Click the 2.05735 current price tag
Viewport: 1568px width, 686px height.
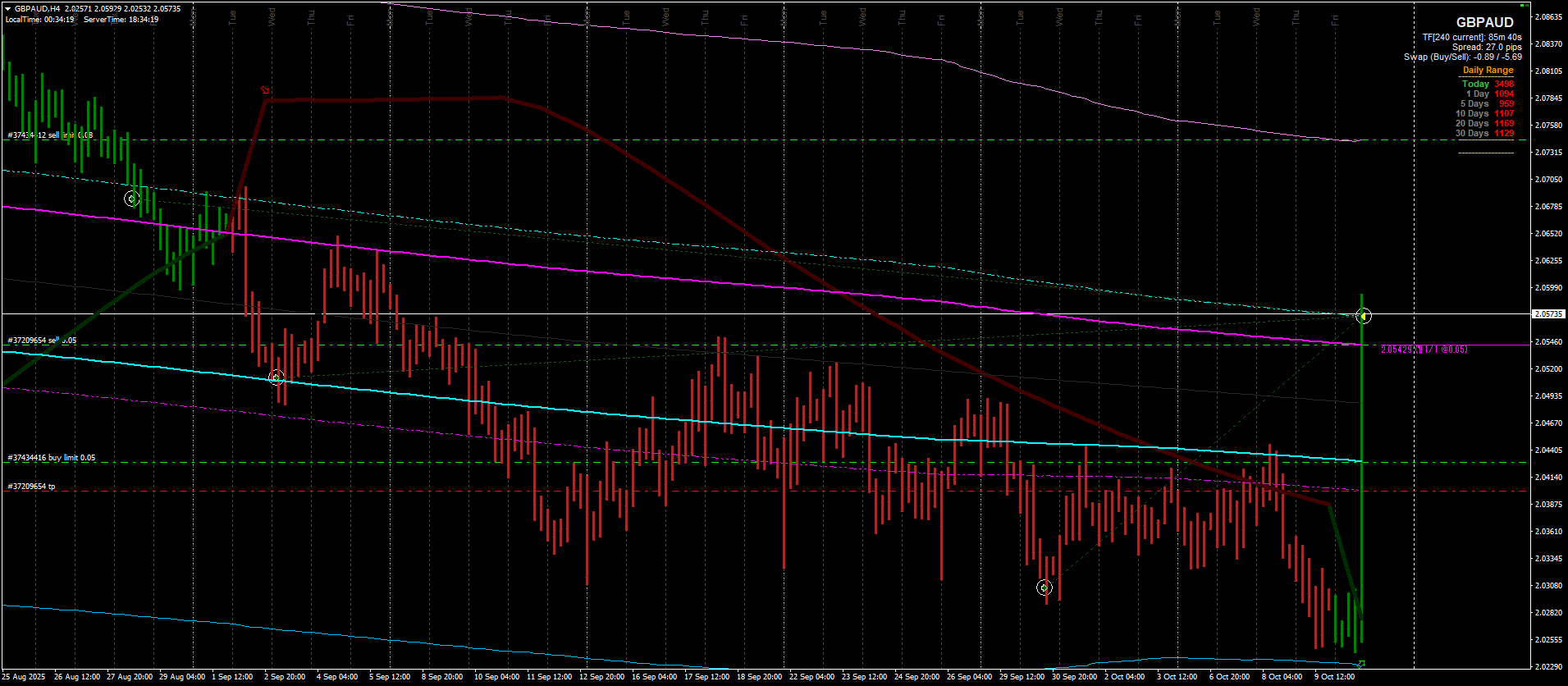tap(1547, 314)
